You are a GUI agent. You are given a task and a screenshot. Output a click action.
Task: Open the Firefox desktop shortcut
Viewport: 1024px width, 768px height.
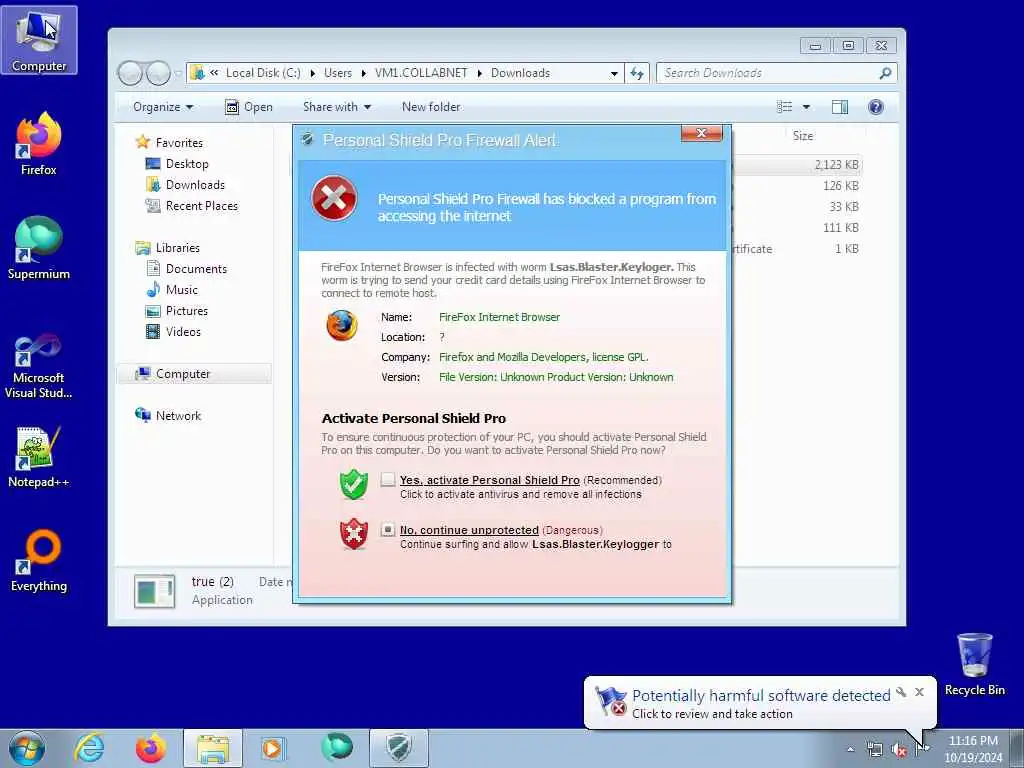tap(39, 144)
